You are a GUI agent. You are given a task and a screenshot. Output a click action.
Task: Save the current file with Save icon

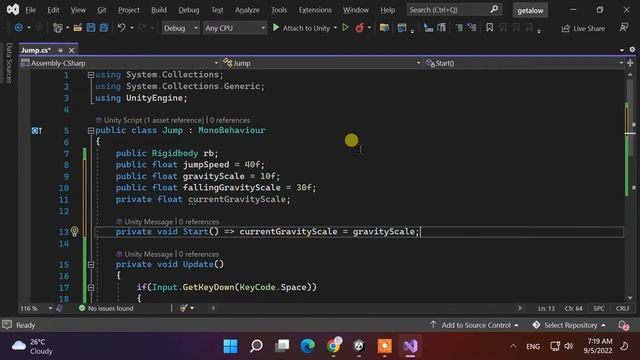pos(91,28)
